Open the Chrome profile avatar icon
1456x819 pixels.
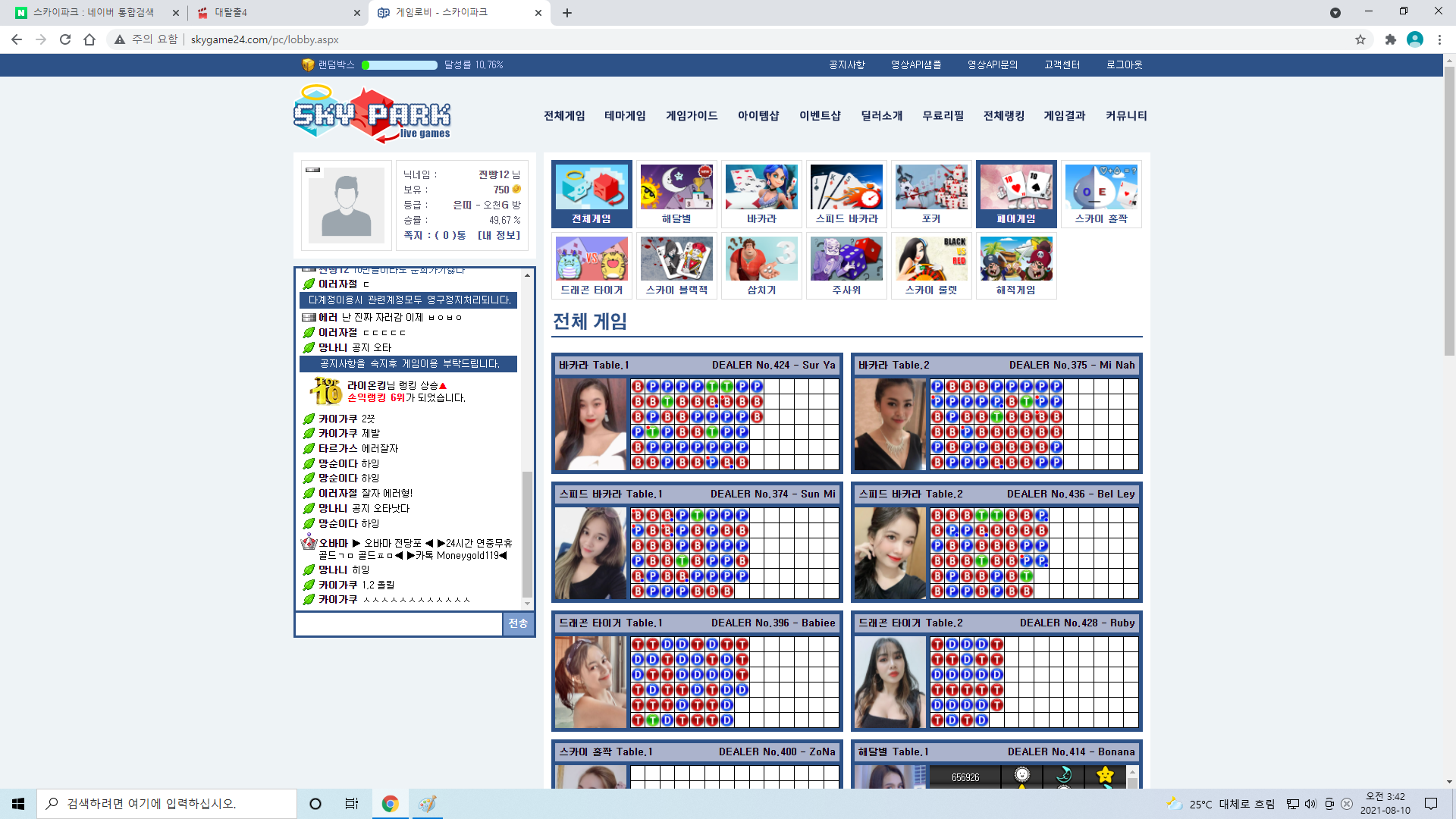pos(1415,39)
